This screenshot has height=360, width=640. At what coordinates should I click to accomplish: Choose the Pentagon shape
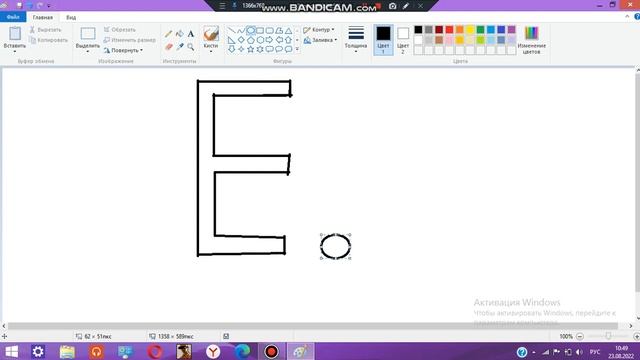tap(251, 40)
